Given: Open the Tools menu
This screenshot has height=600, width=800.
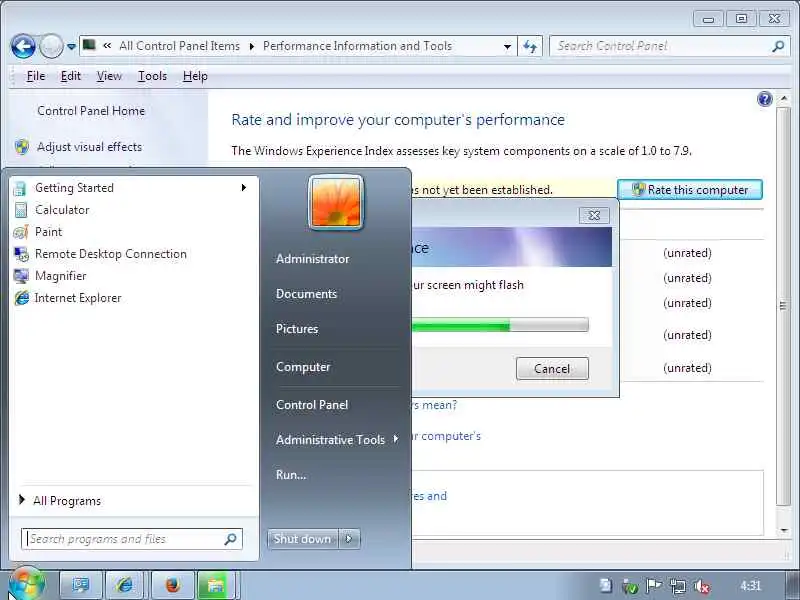Looking at the screenshot, I should point(153,76).
